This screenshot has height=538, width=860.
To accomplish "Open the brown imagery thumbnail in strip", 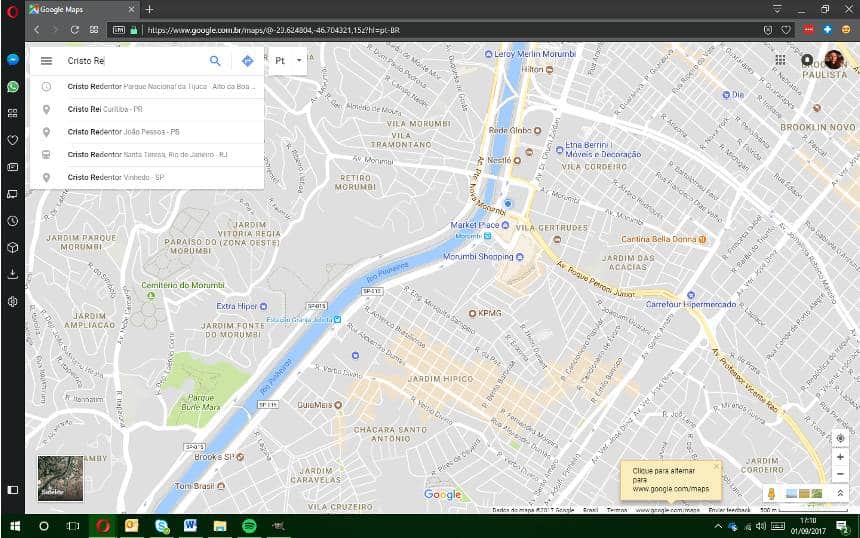I will tap(804, 494).
